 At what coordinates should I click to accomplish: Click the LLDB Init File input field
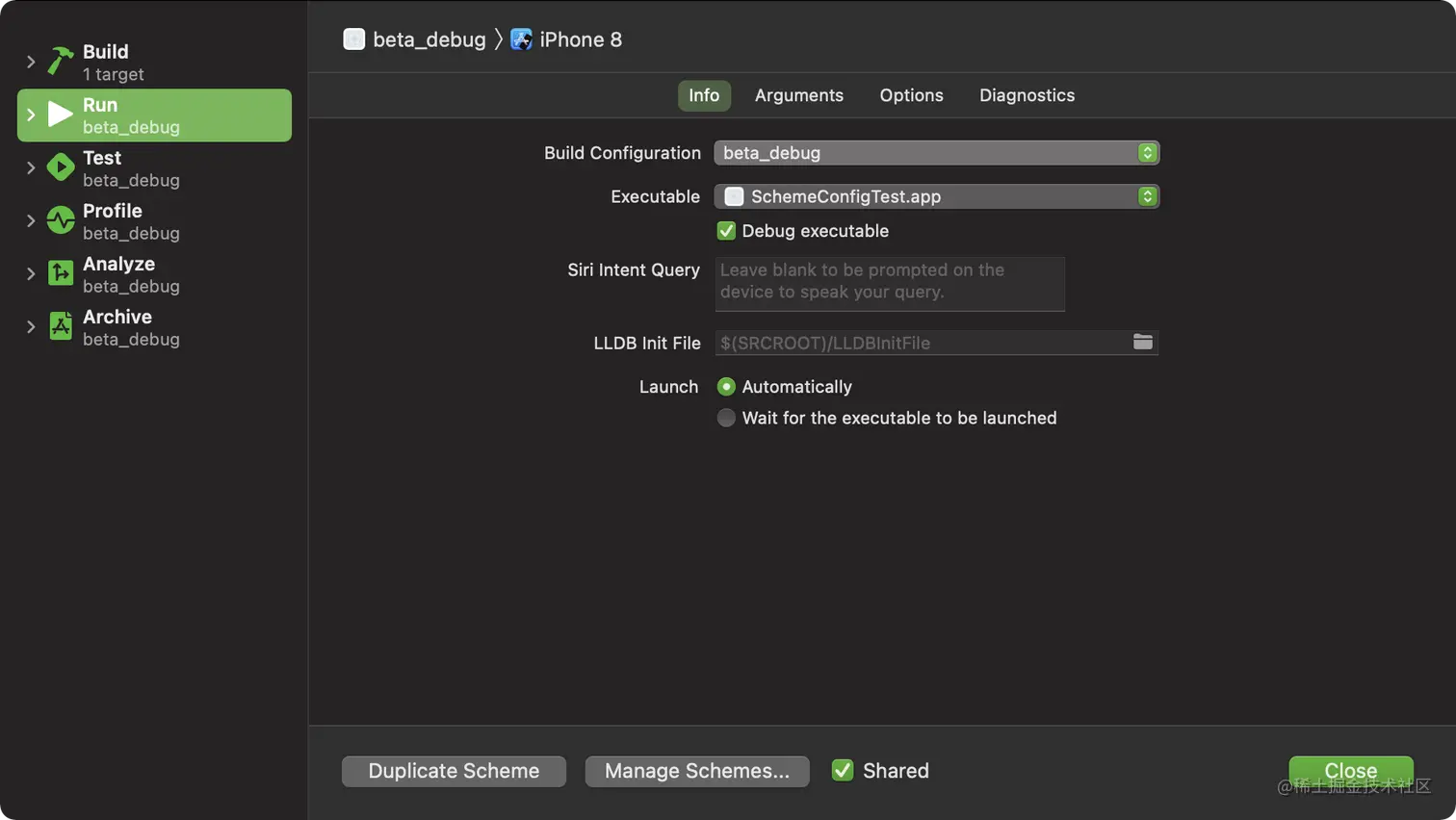(936, 343)
